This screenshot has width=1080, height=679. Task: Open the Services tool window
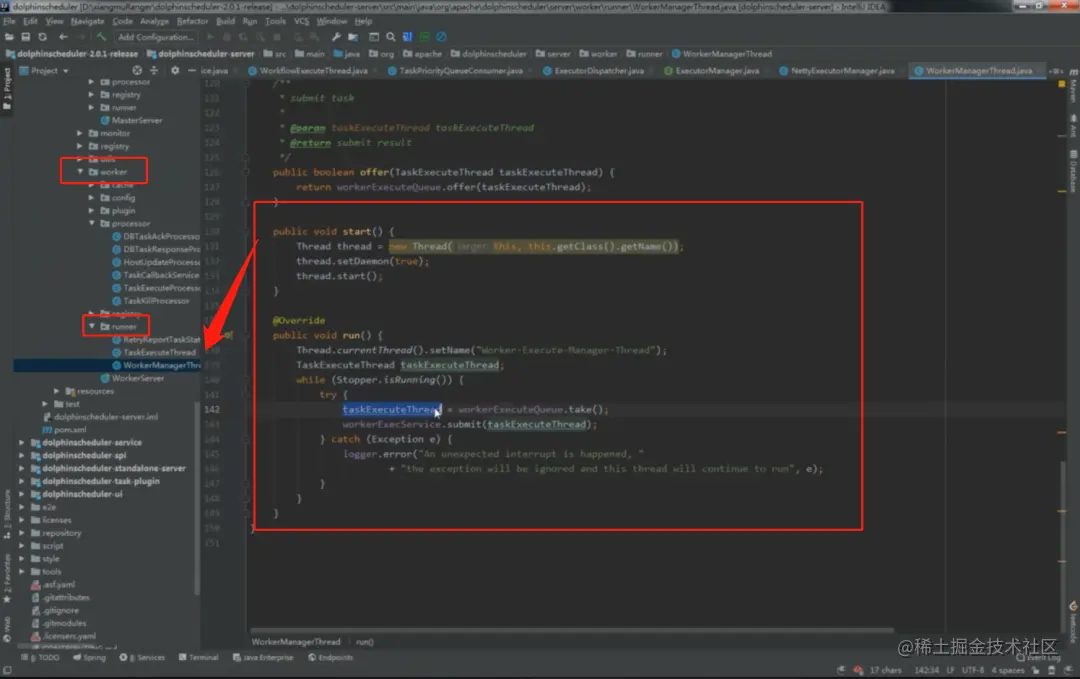point(143,658)
